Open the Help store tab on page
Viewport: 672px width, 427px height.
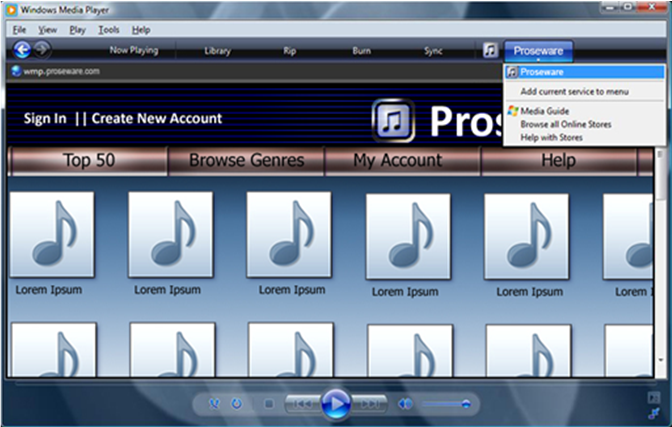click(558, 160)
